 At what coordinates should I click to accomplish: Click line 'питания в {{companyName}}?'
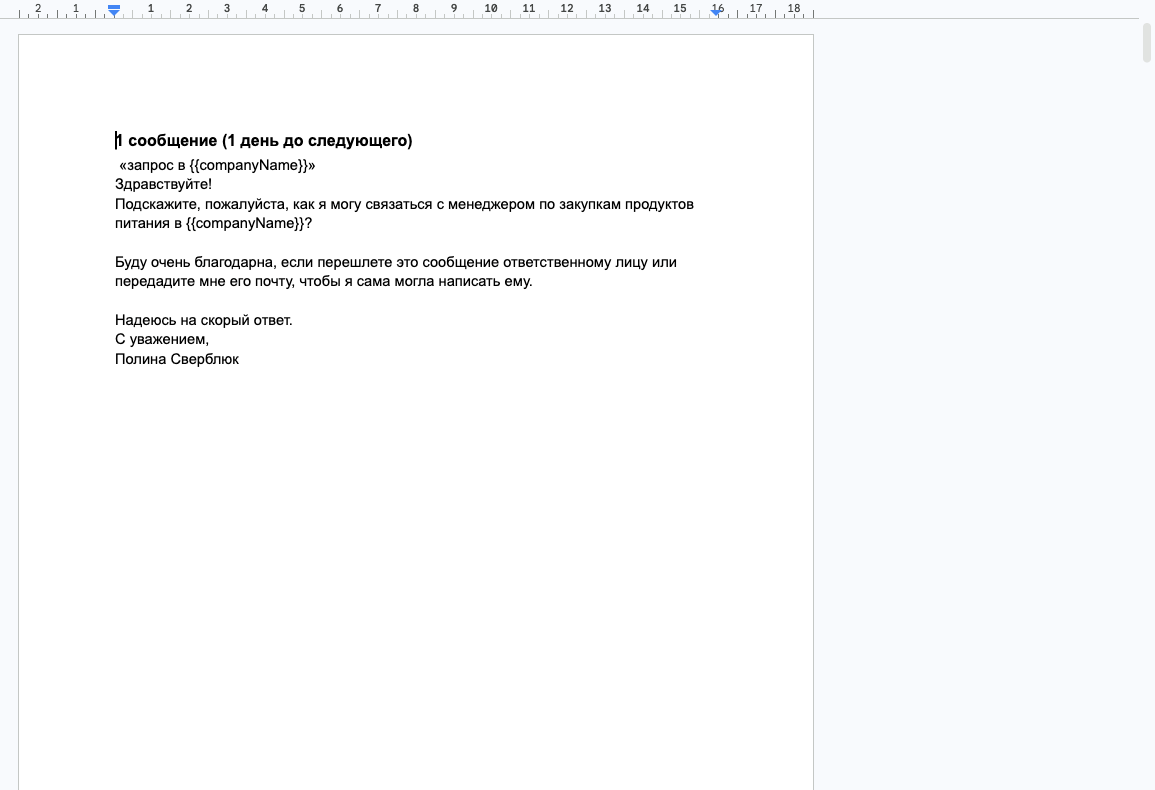(214, 223)
